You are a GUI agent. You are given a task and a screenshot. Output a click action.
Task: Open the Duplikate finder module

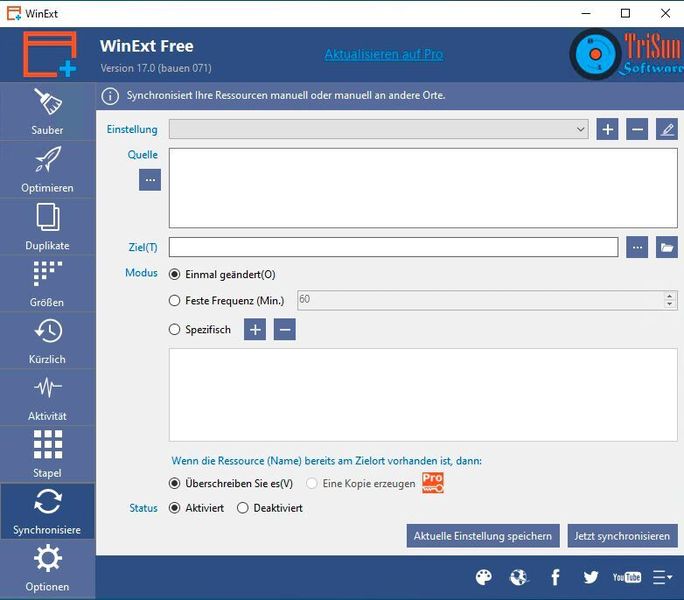pos(47,227)
